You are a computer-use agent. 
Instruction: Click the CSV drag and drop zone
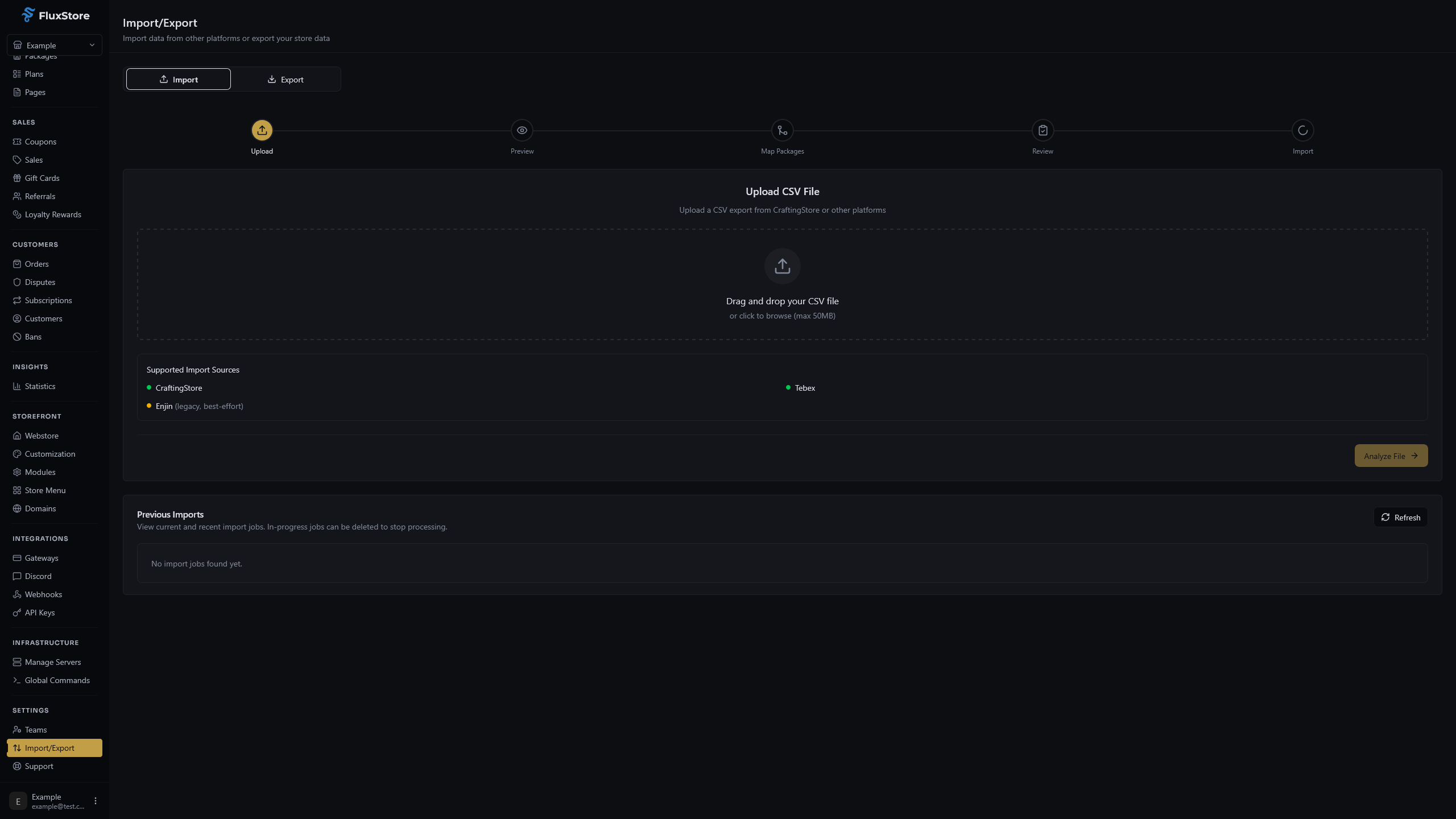[x=783, y=284]
